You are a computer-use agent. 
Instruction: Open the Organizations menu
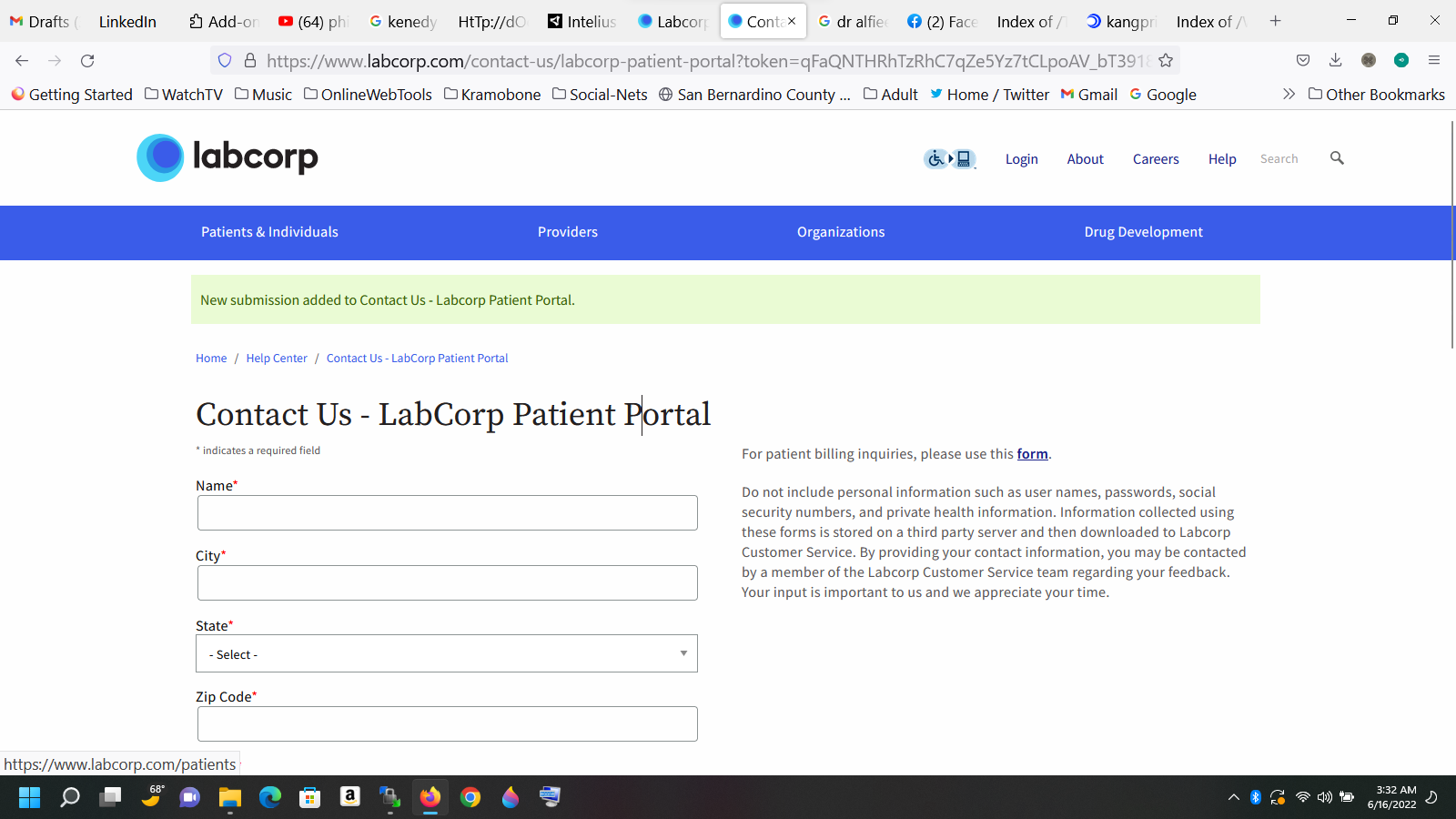click(841, 232)
